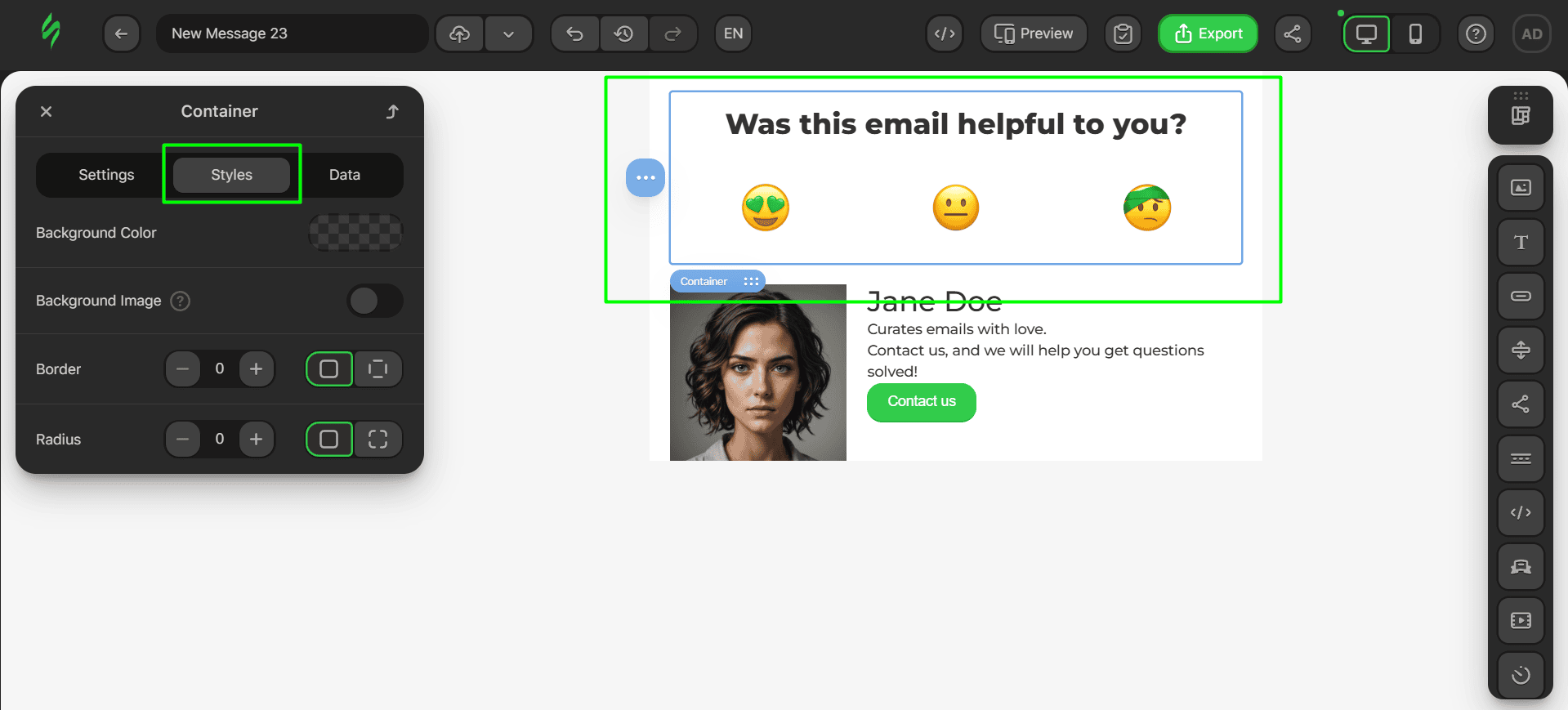1568x710 pixels.
Task: Click the undo arrow icon
Action: (575, 33)
